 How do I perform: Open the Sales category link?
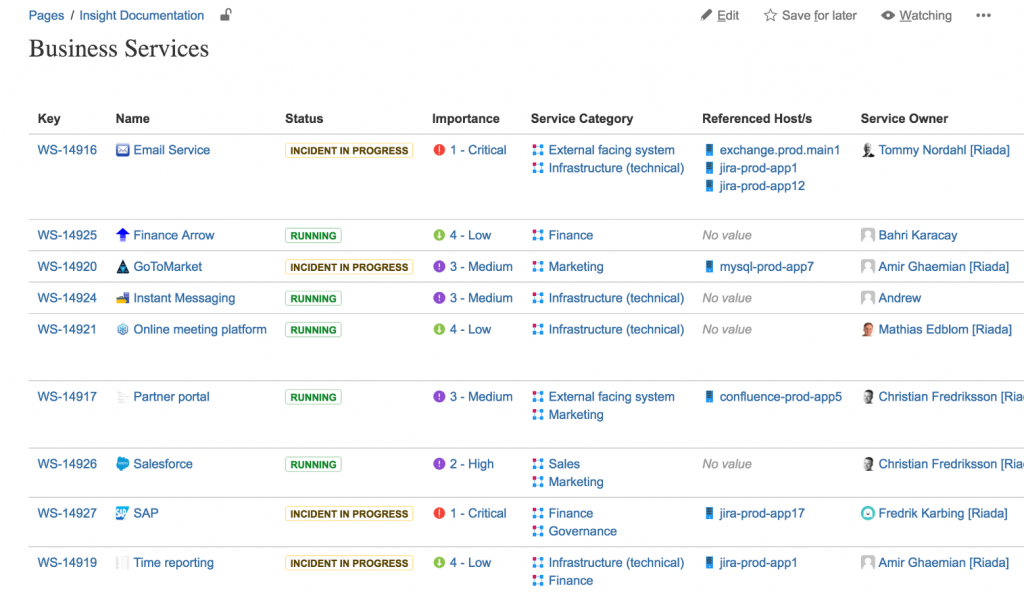(564, 464)
